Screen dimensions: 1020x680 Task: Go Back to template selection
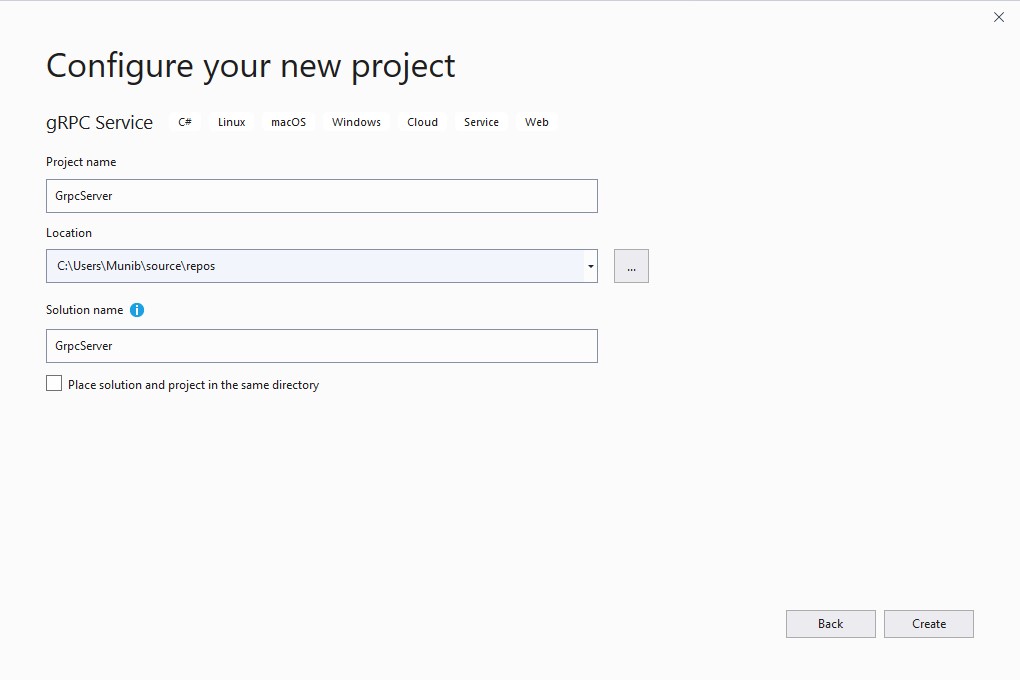tap(830, 623)
